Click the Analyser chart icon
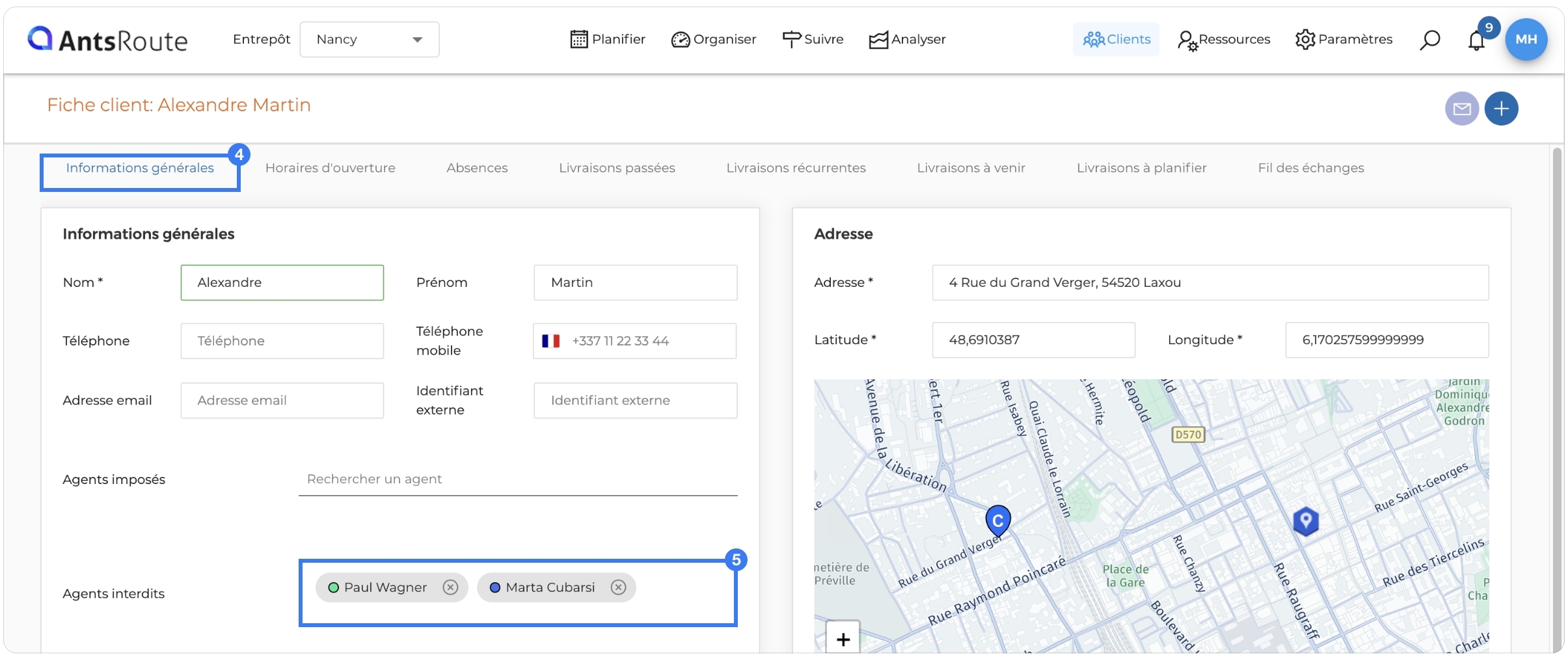This screenshot has width=1568, height=659. pos(878,40)
